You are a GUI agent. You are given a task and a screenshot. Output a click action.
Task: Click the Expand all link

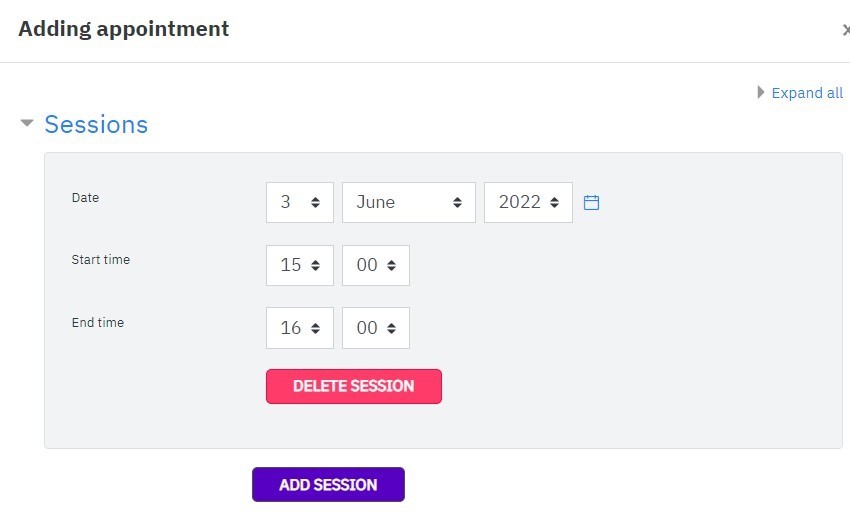pyautogui.click(x=807, y=93)
